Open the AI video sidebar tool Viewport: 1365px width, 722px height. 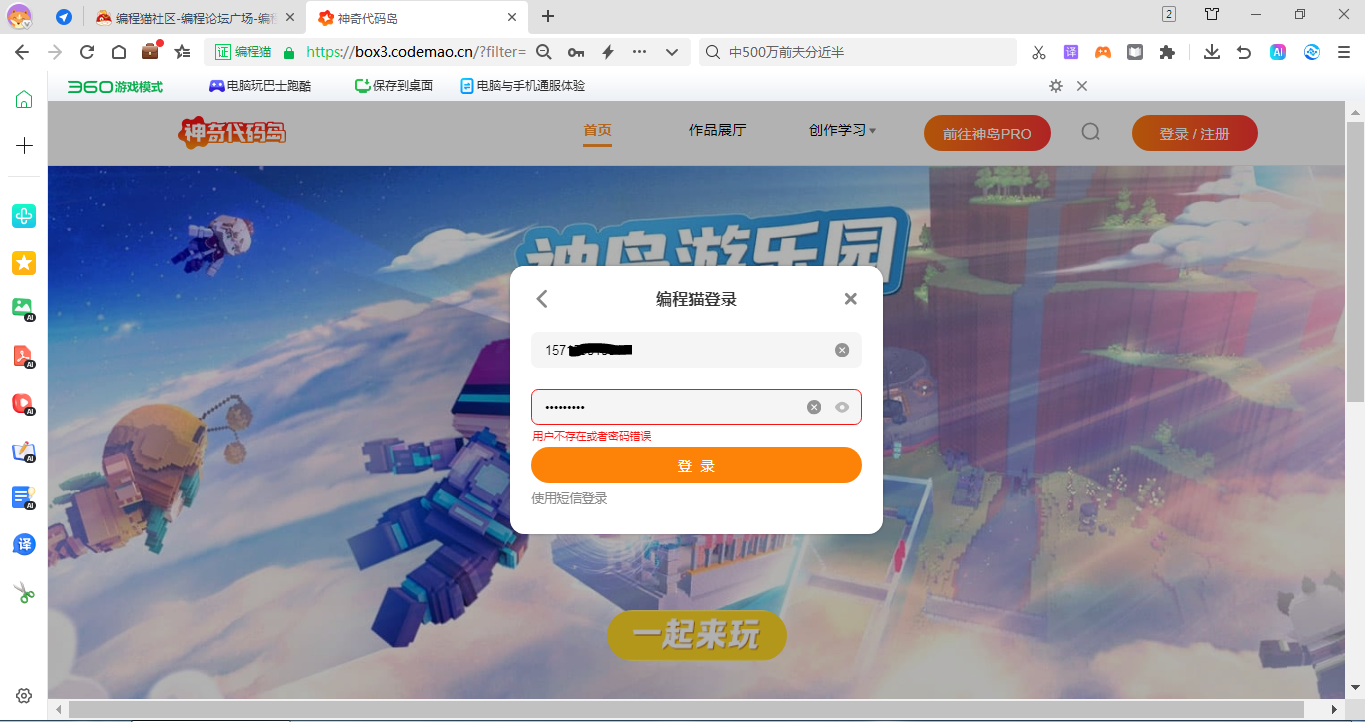24,403
